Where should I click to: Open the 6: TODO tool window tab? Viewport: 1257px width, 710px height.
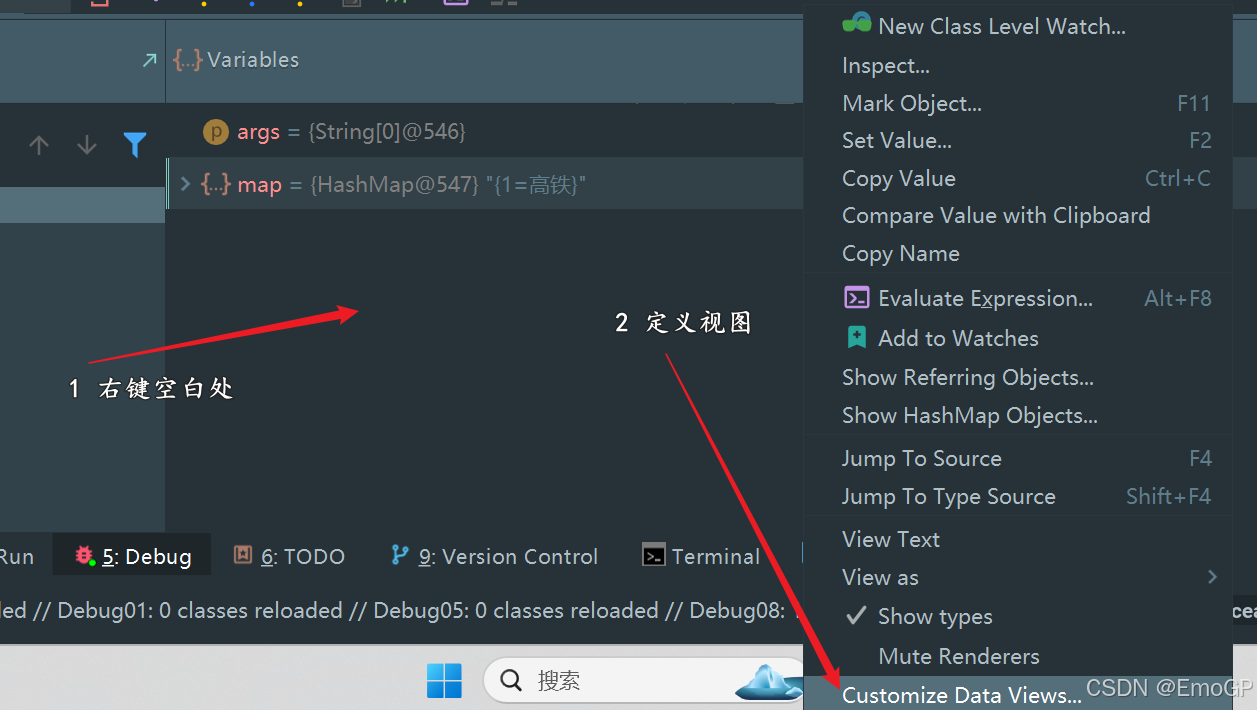point(288,556)
